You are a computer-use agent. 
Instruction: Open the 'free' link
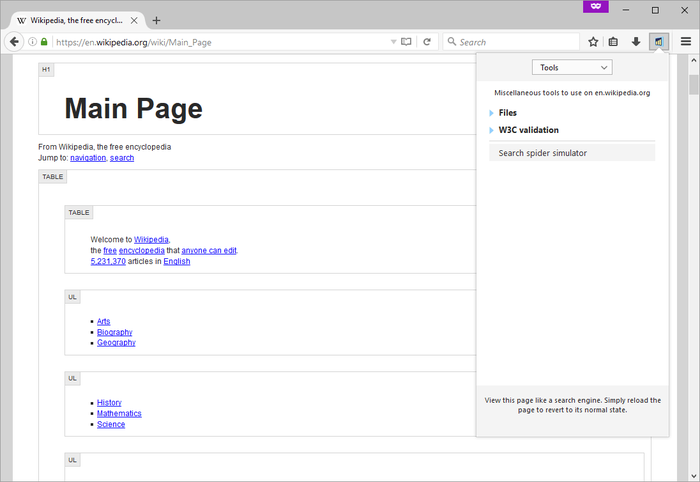pyautogui.click(x=110, y=250)
